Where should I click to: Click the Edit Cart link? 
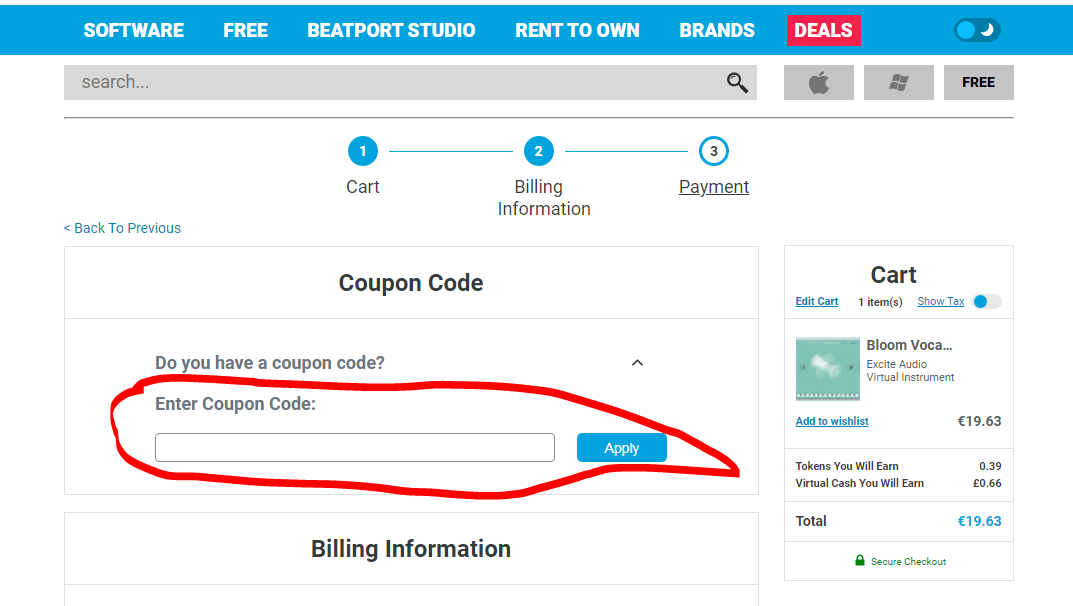click(817, 302)
